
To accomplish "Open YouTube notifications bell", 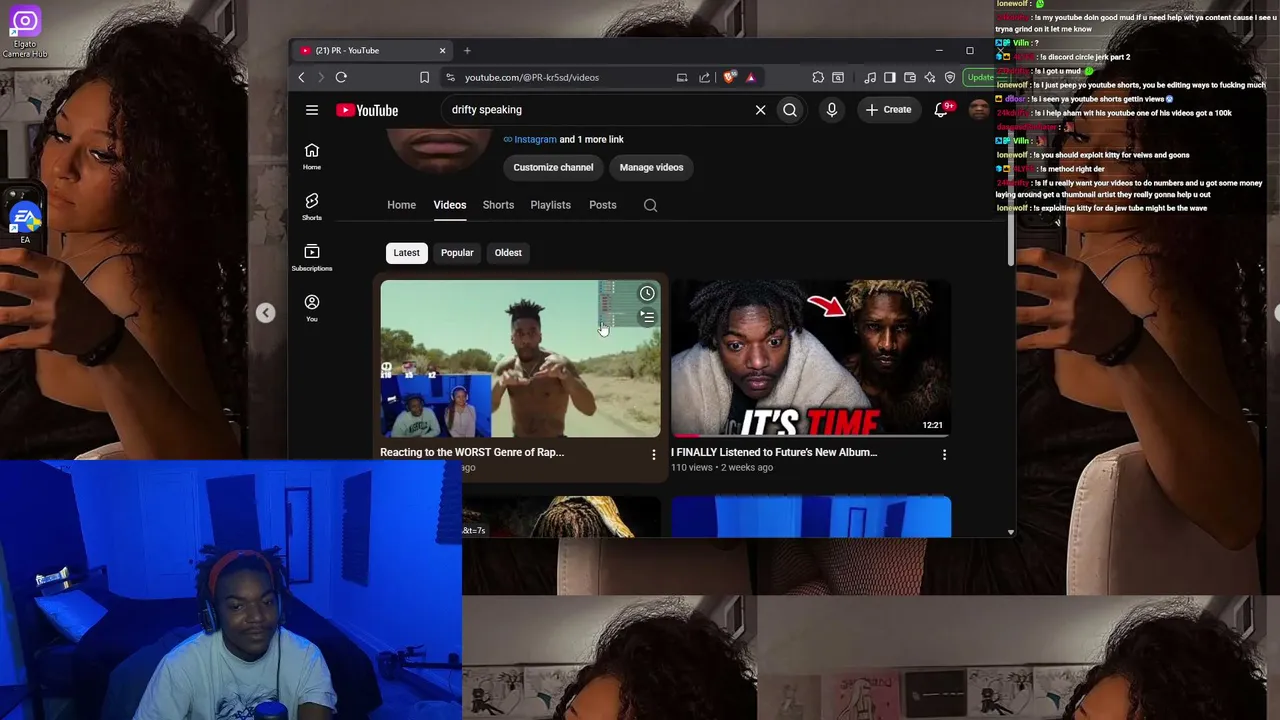I will pos(941,110).
